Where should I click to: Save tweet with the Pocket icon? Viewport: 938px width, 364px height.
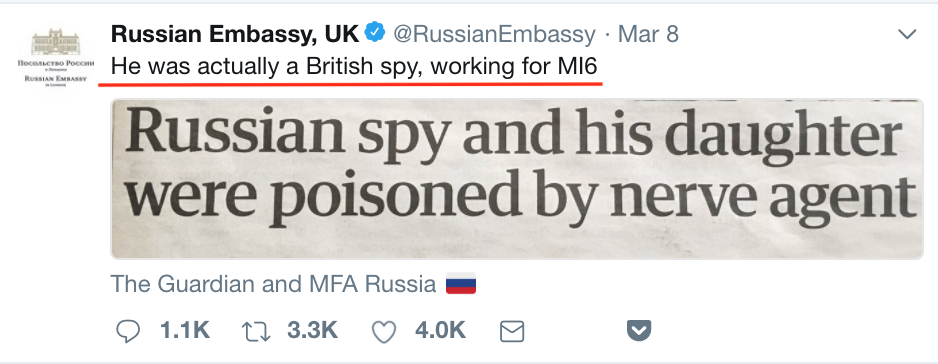639,330
